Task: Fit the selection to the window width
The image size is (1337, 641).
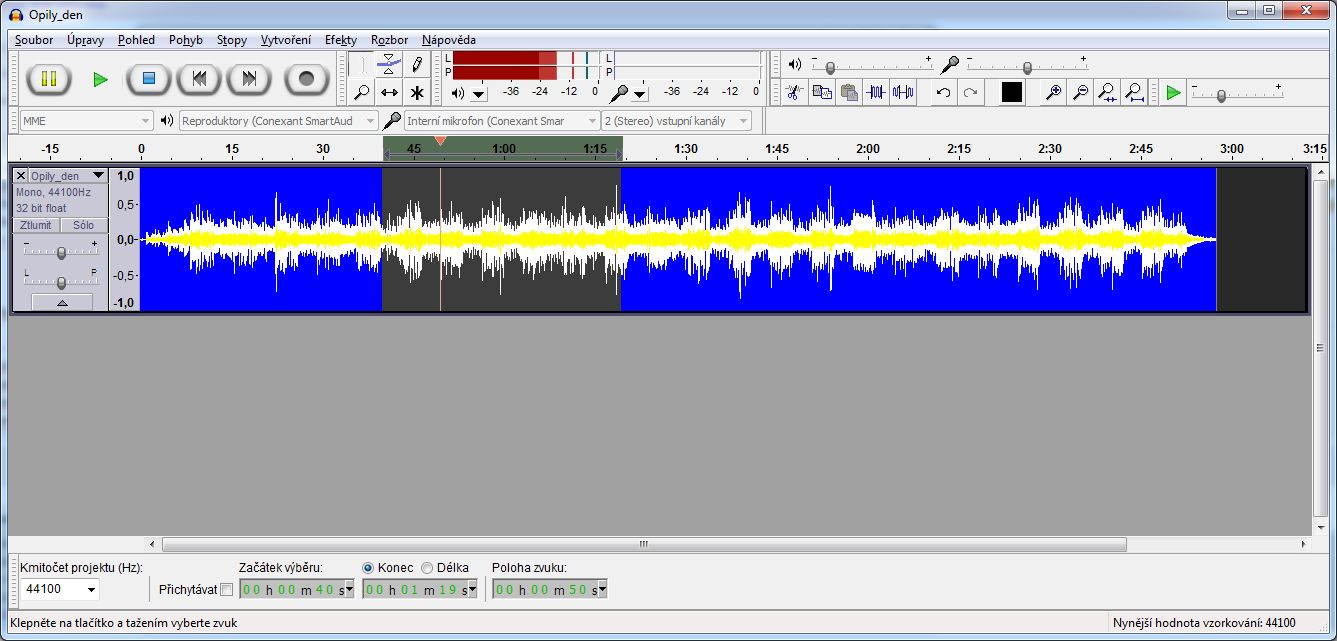Action: click(x=1109, y=92)
